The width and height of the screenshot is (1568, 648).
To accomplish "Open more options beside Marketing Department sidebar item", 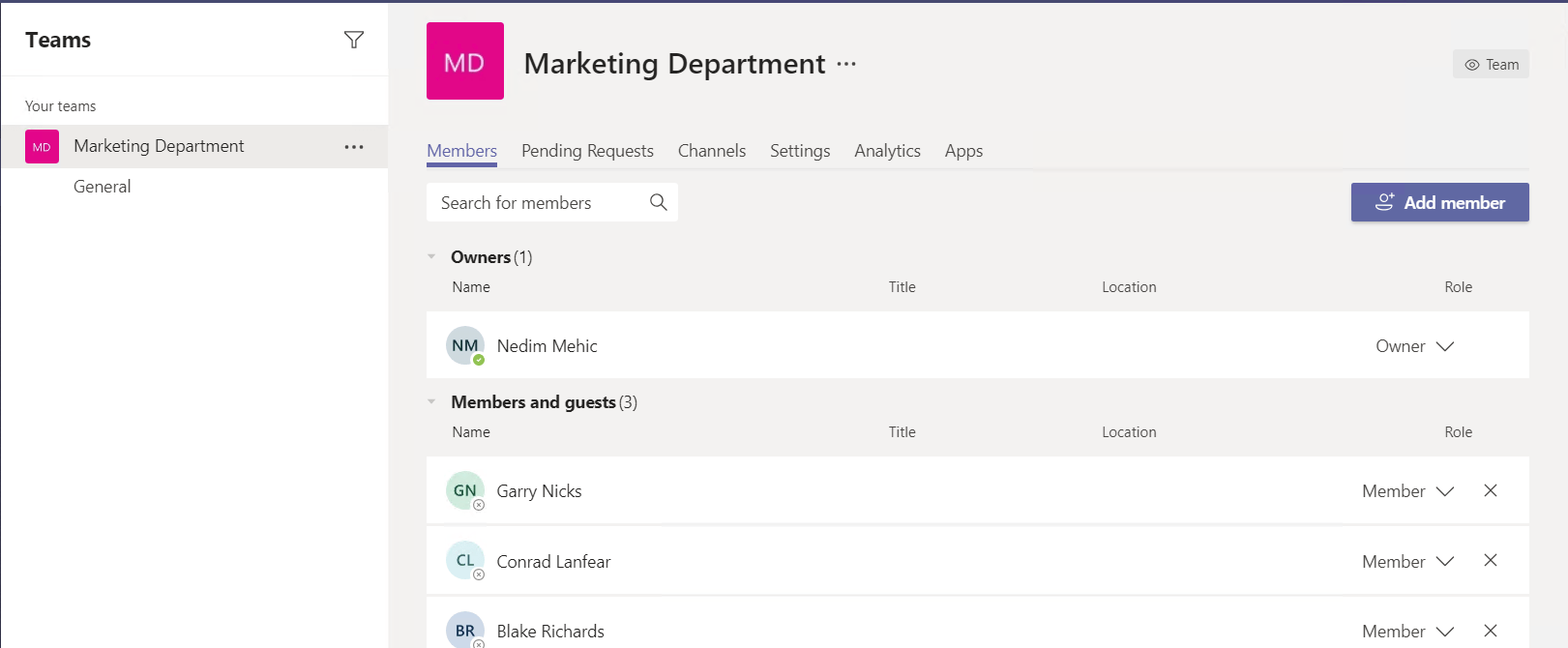I will [x=354, y=147].
